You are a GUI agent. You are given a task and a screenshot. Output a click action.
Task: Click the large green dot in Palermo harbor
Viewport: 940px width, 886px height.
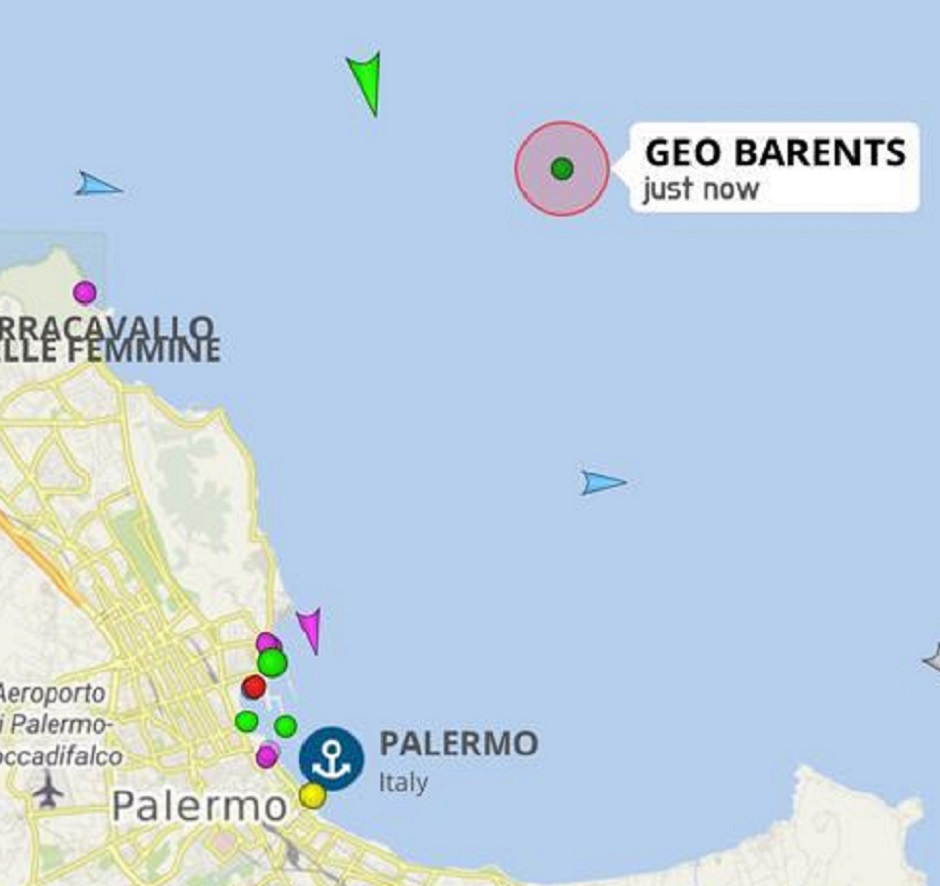click(273, 662)
